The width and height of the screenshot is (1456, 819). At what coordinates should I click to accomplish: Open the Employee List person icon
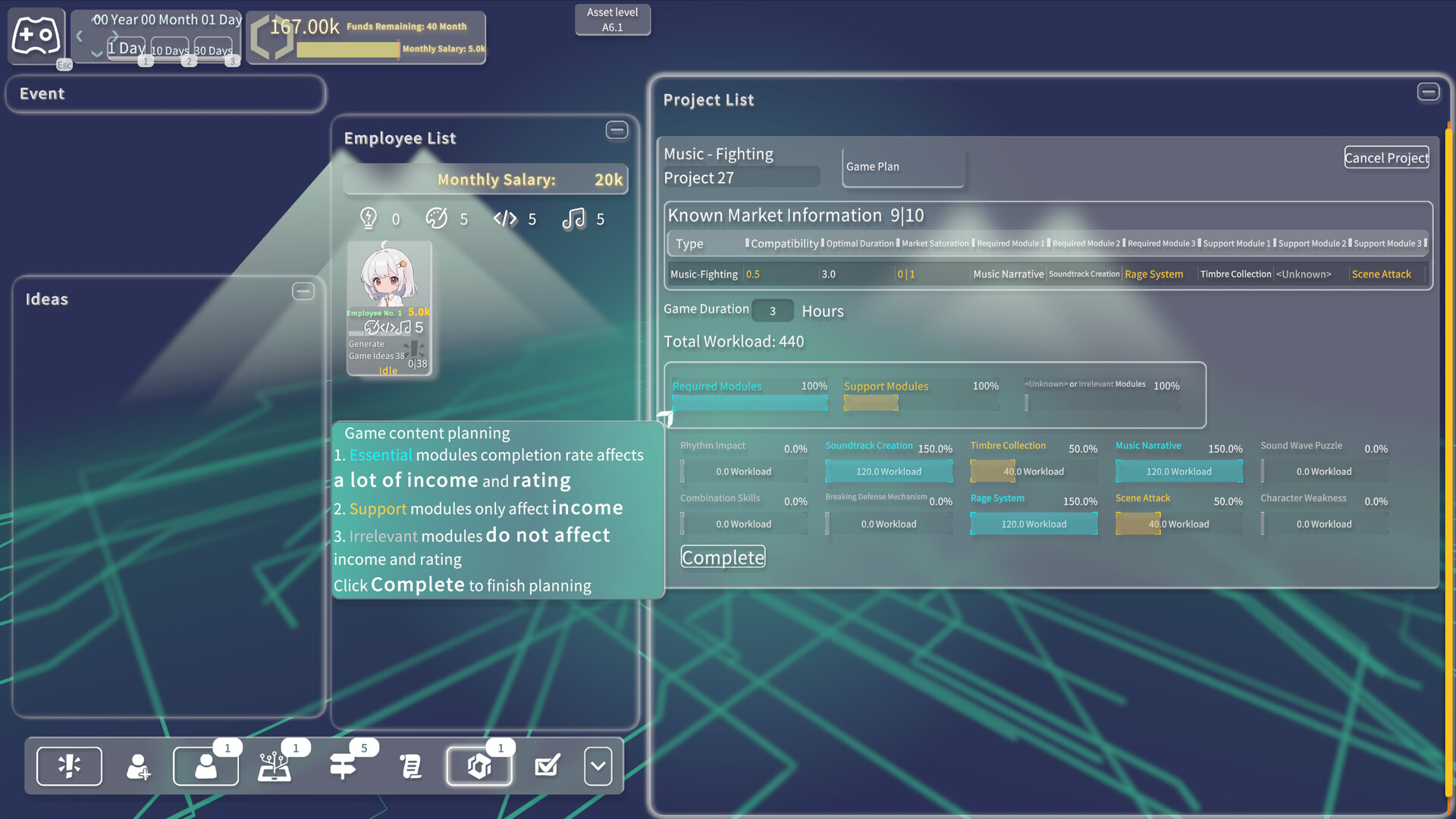206,766
